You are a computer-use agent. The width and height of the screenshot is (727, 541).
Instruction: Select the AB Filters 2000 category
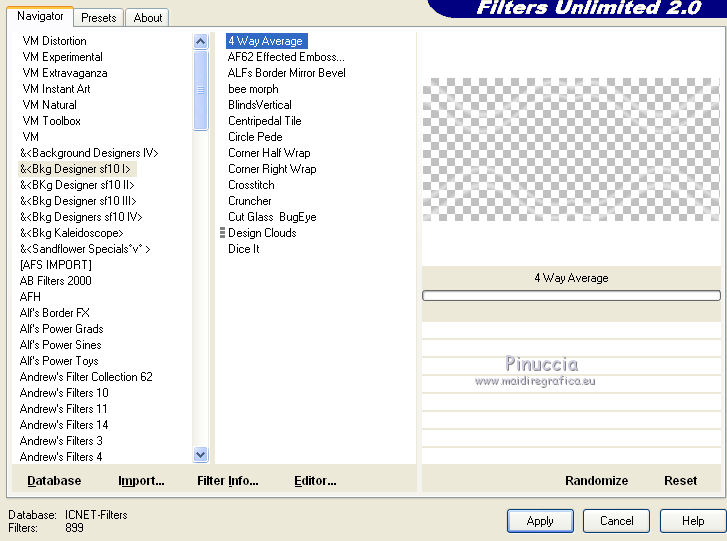coord(56,281)
